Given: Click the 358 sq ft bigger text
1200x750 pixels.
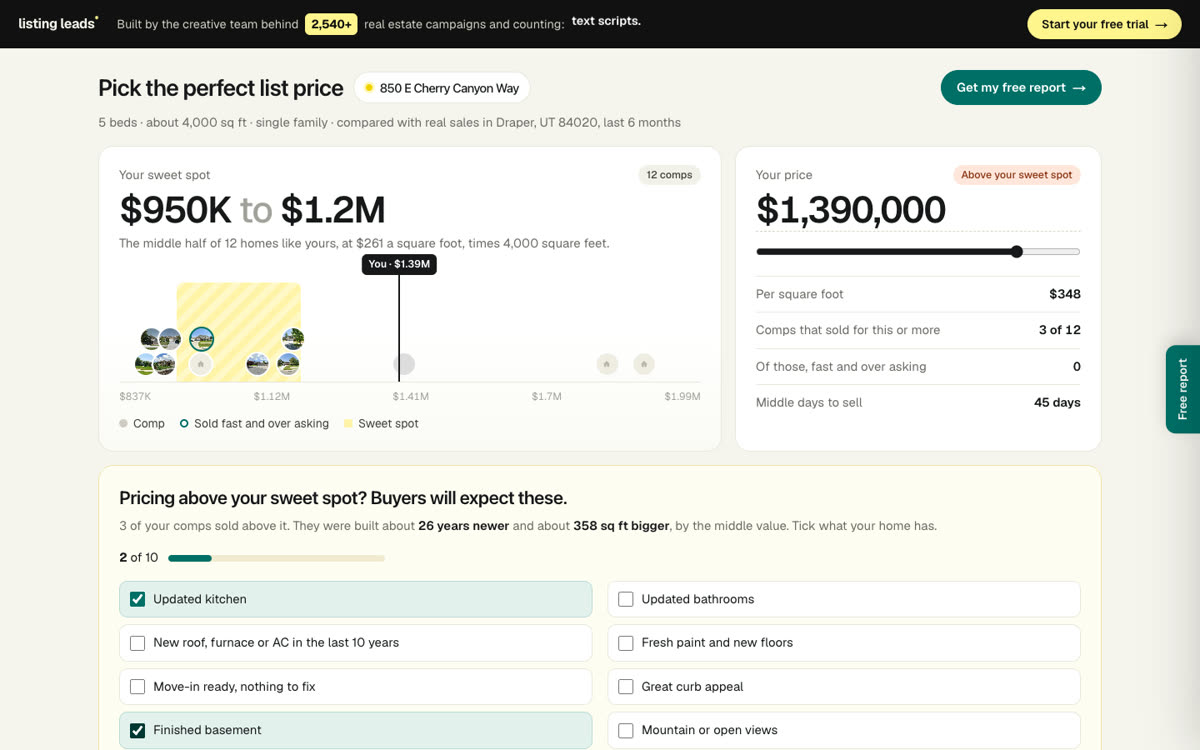Looking at the screenshot, I should pos(621,526).
